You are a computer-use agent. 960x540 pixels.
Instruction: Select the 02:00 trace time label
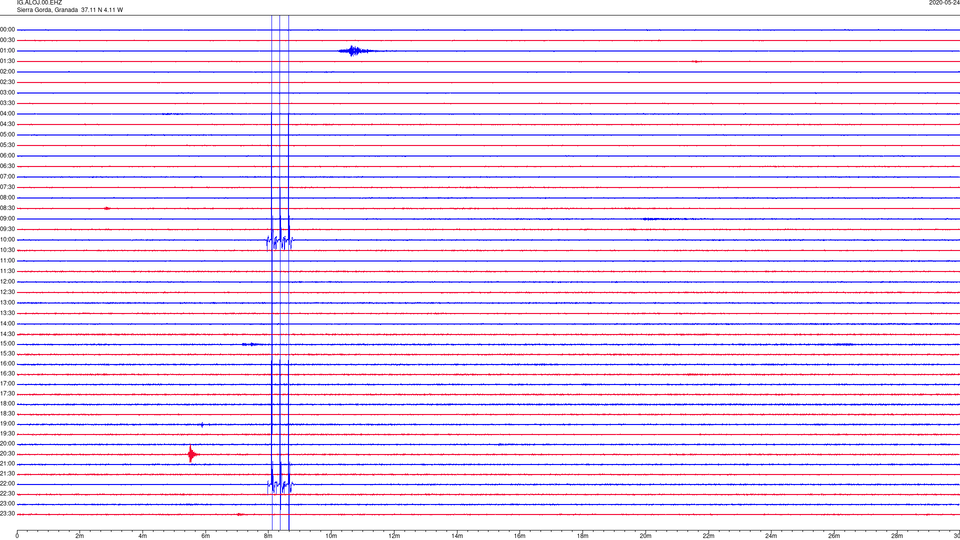8,72
